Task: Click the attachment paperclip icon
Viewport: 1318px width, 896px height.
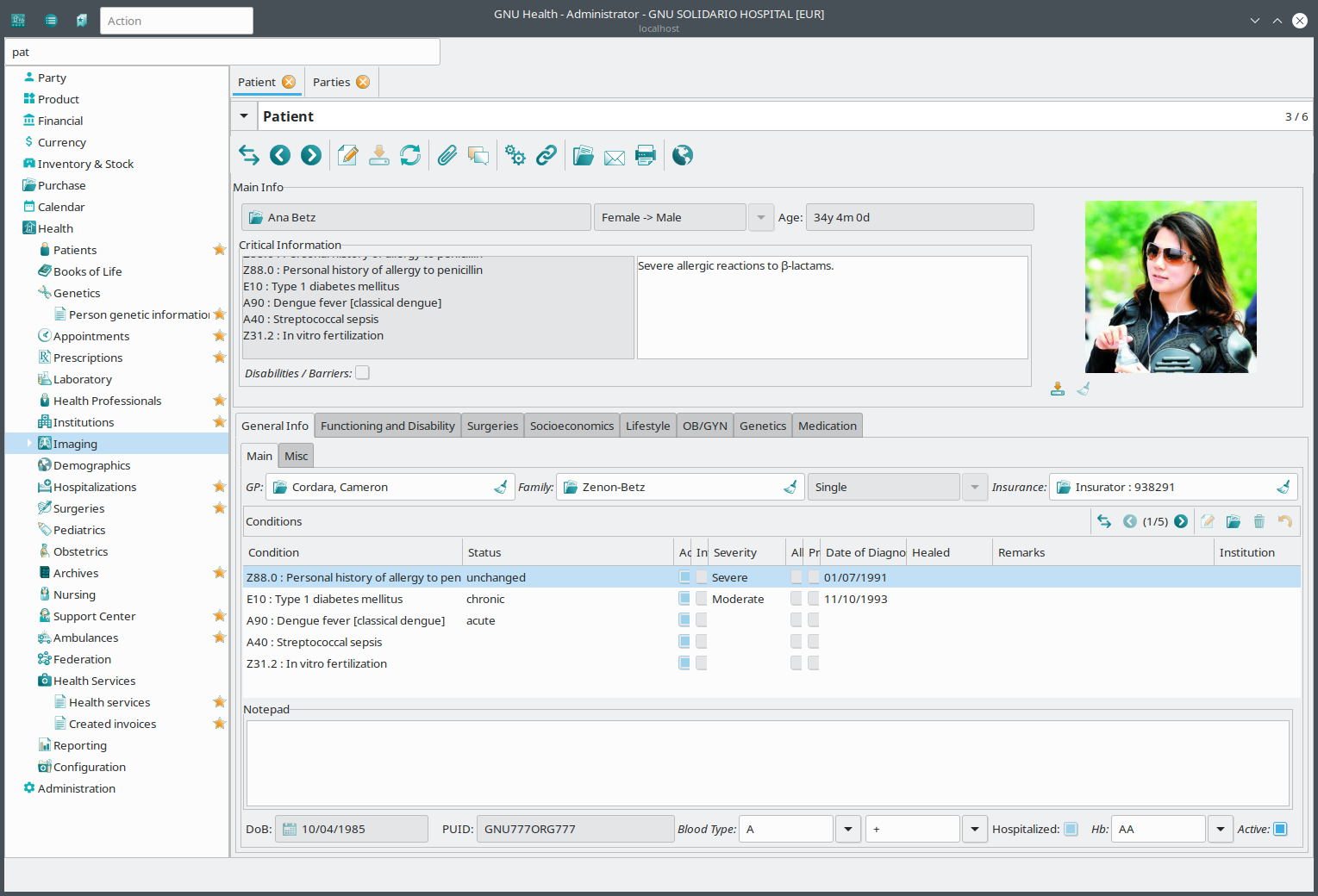Action: click(x=447, y=155)
